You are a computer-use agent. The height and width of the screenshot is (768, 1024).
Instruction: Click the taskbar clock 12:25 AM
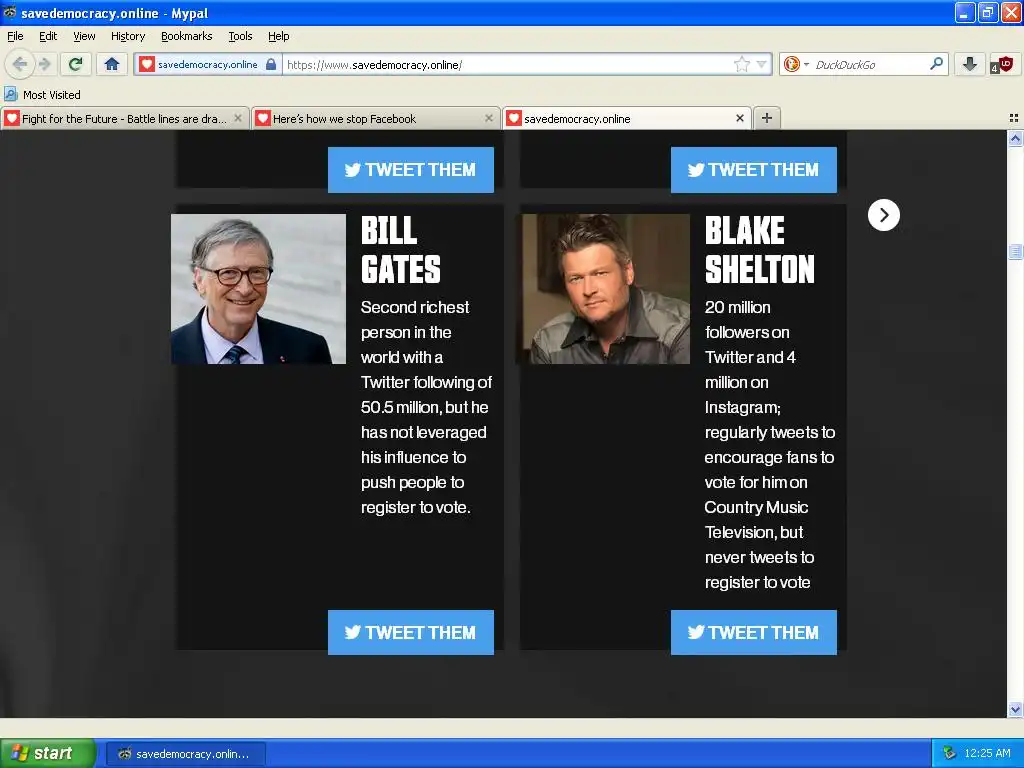tap(986, 753)
